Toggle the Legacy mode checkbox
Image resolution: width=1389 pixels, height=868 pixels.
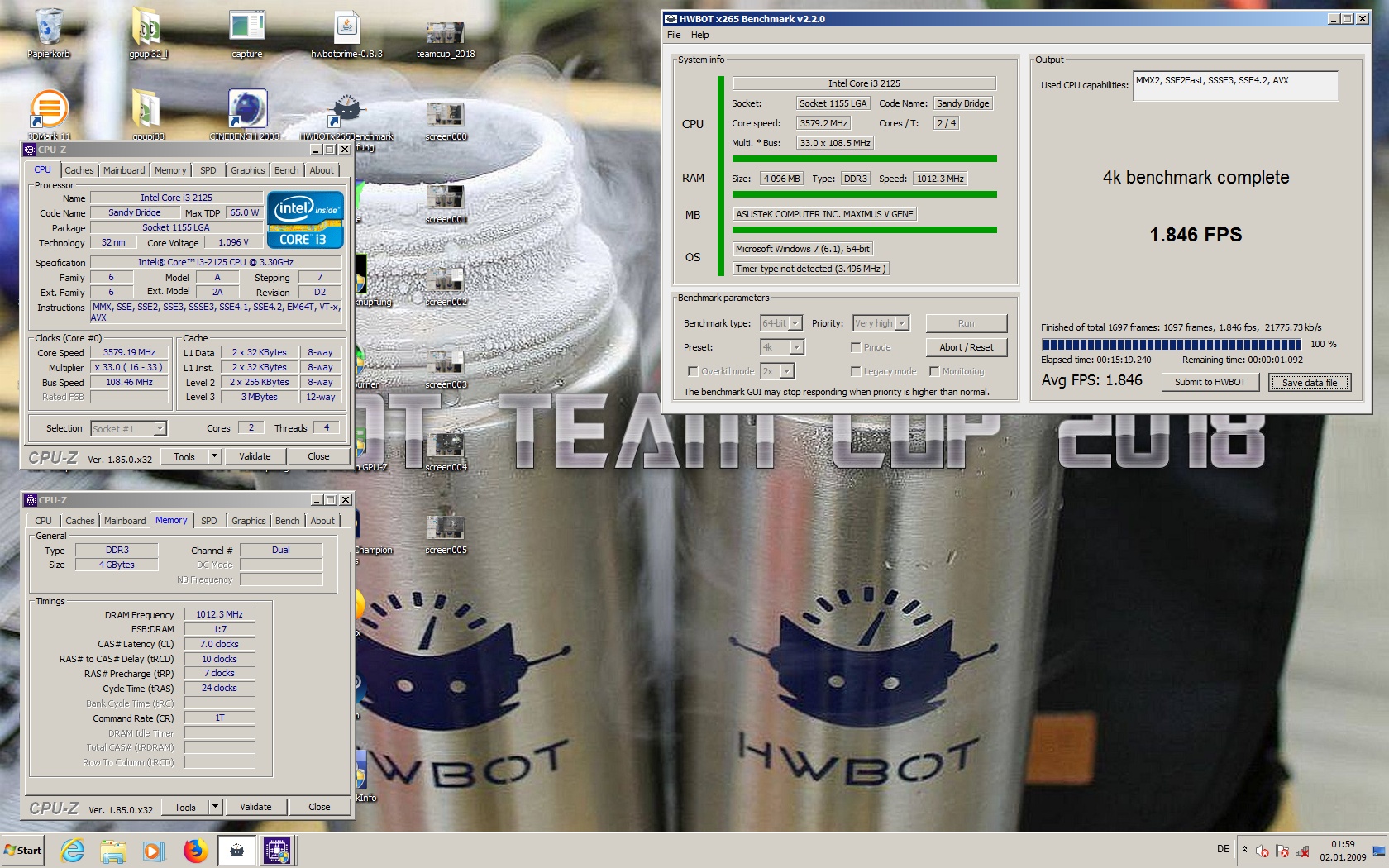[x=856, y=371]
